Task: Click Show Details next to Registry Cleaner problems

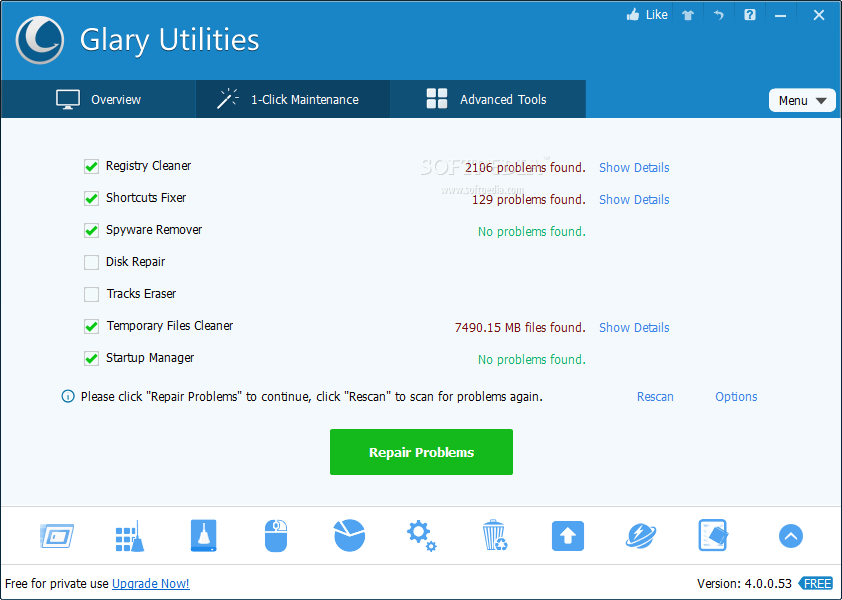Action: tap(633, 167)
